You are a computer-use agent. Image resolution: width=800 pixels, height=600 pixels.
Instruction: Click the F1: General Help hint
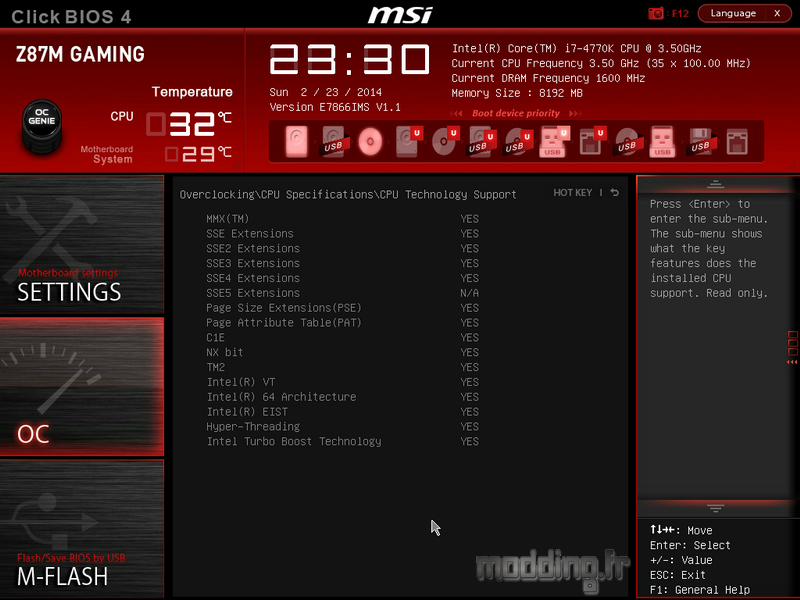[699, 590]
